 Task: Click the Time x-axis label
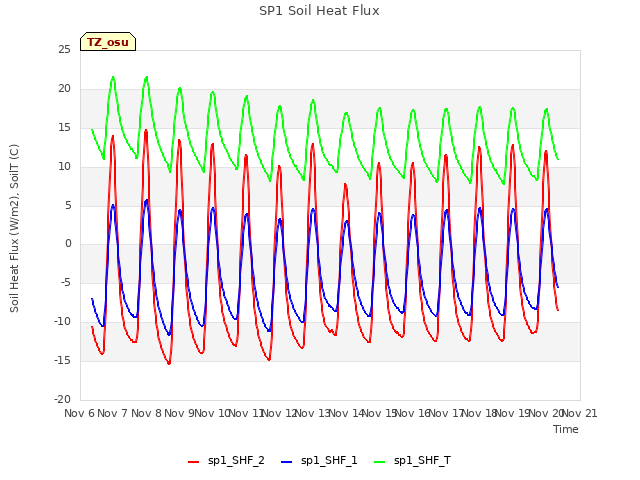pos(566,429)
